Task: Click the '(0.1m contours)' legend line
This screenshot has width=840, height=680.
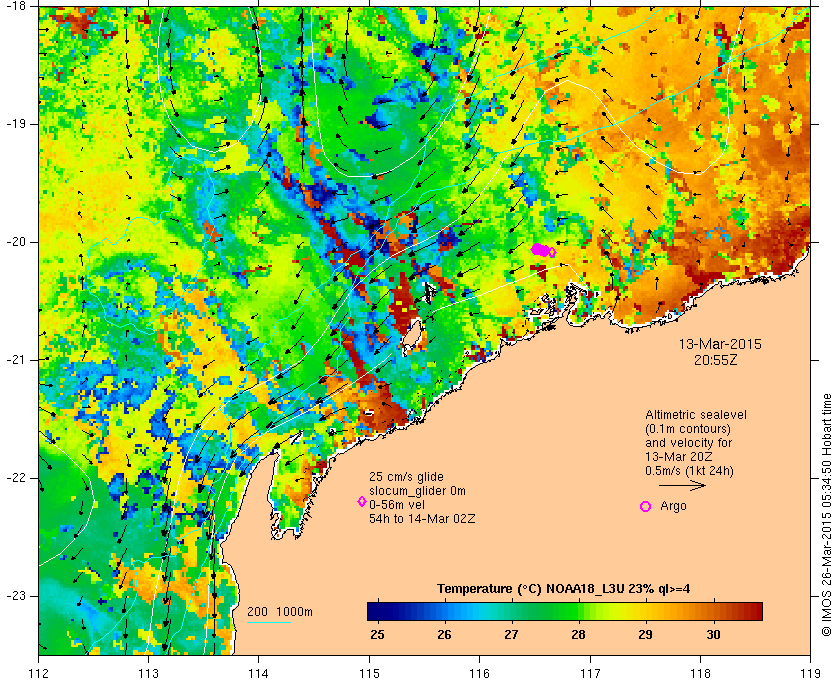Action: (688, 429)
